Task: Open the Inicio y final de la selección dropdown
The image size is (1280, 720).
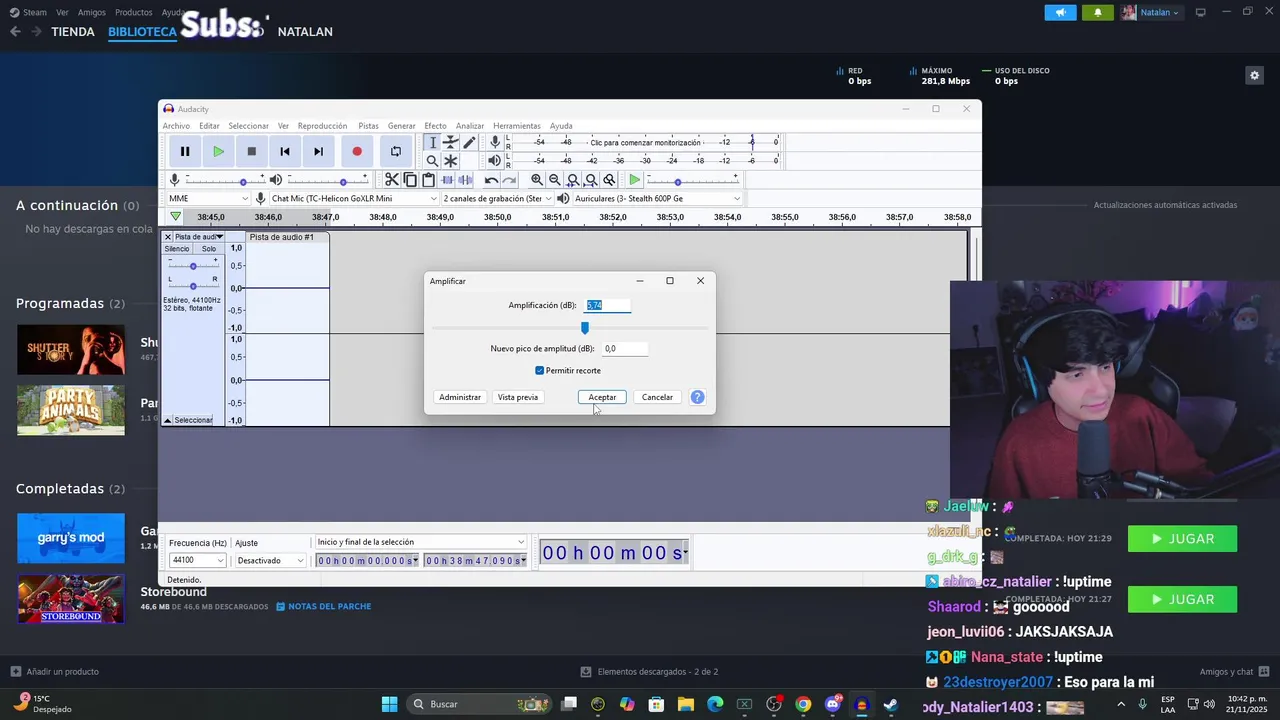Action: tap(420, 542)
